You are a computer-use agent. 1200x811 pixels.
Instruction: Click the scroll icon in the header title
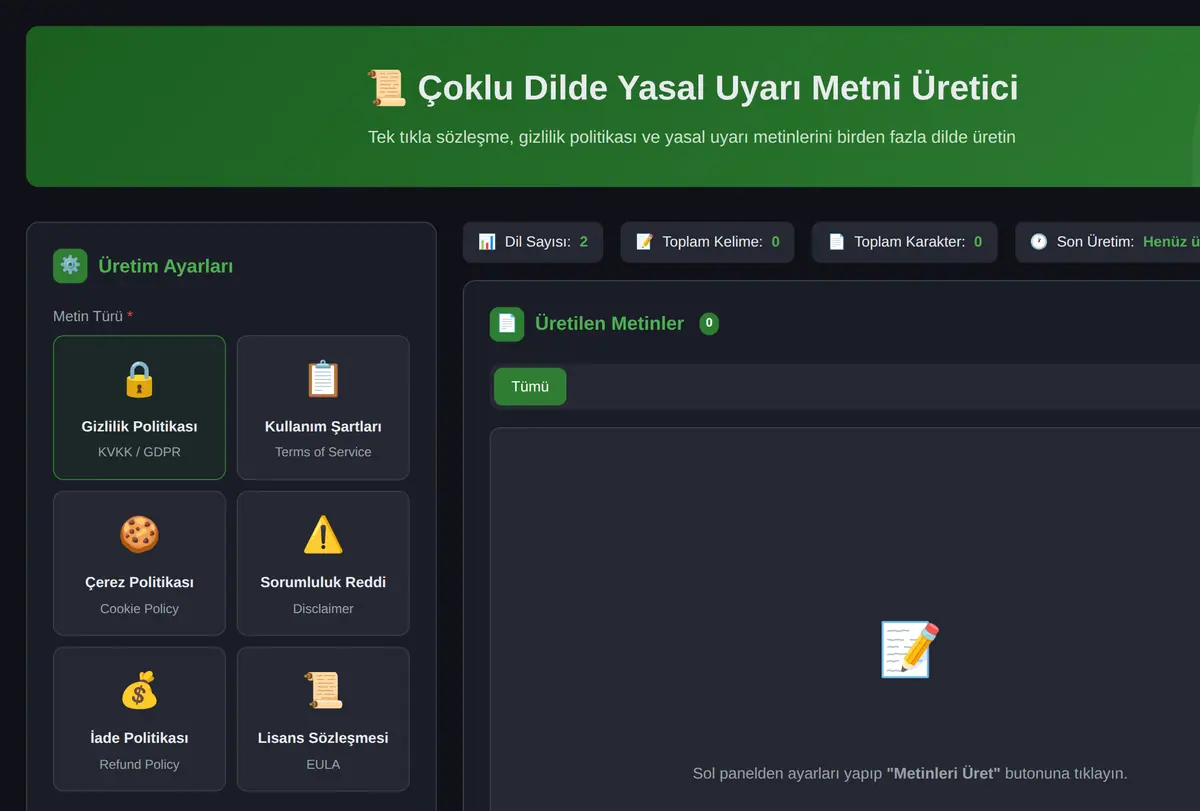click(x=386, y=88)
